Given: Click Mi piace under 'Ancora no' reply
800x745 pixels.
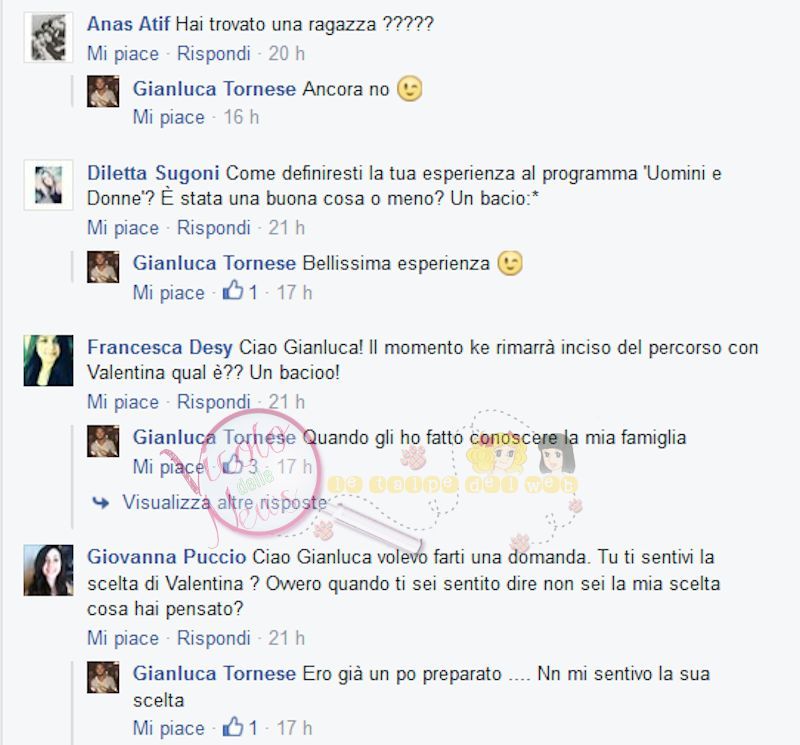Looking at the screenshot, I should pos(169,117).
